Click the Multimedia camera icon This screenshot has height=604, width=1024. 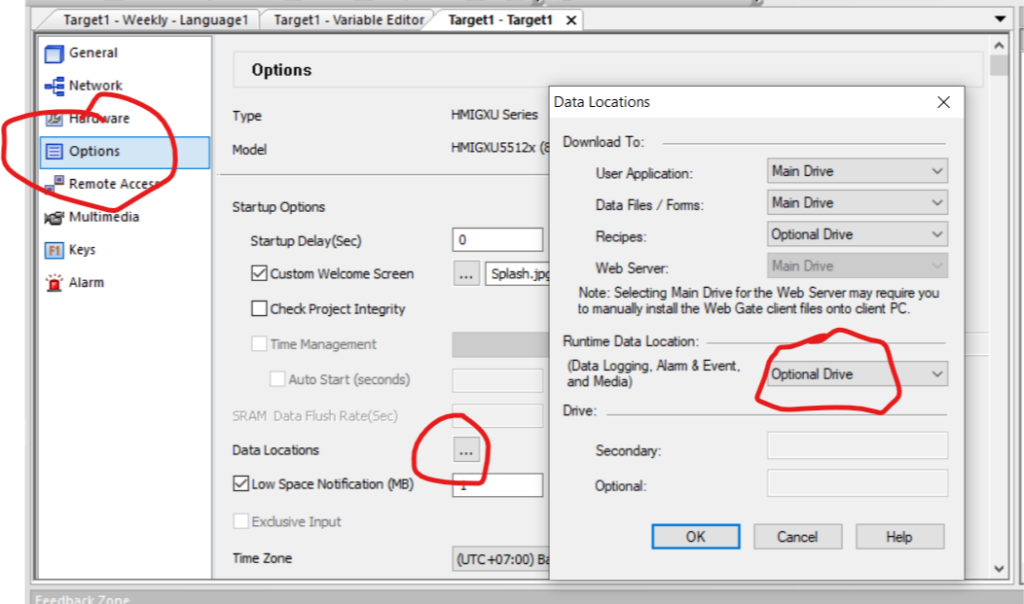point(54,218)
